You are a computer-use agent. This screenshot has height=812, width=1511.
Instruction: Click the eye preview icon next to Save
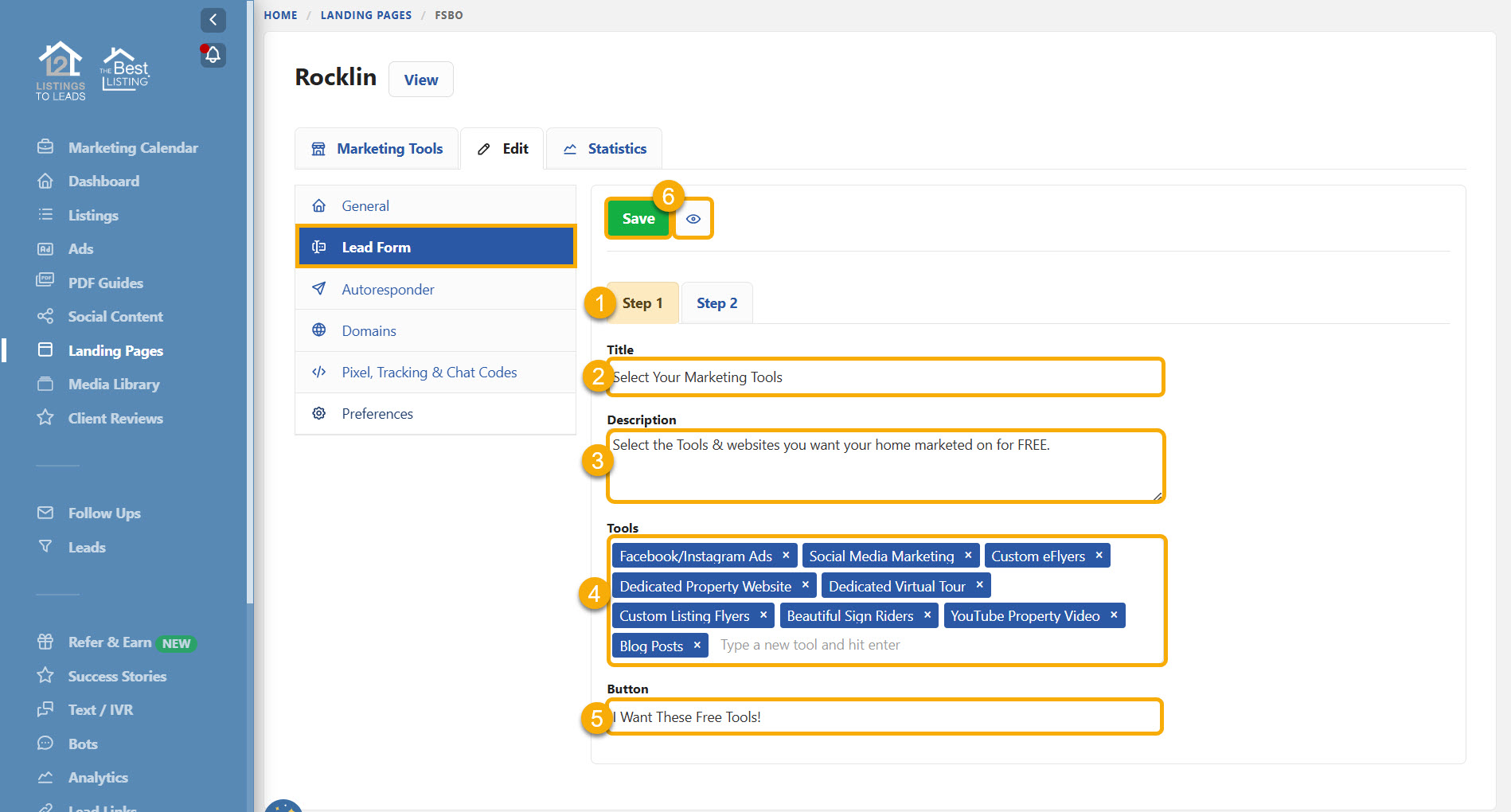693,219
